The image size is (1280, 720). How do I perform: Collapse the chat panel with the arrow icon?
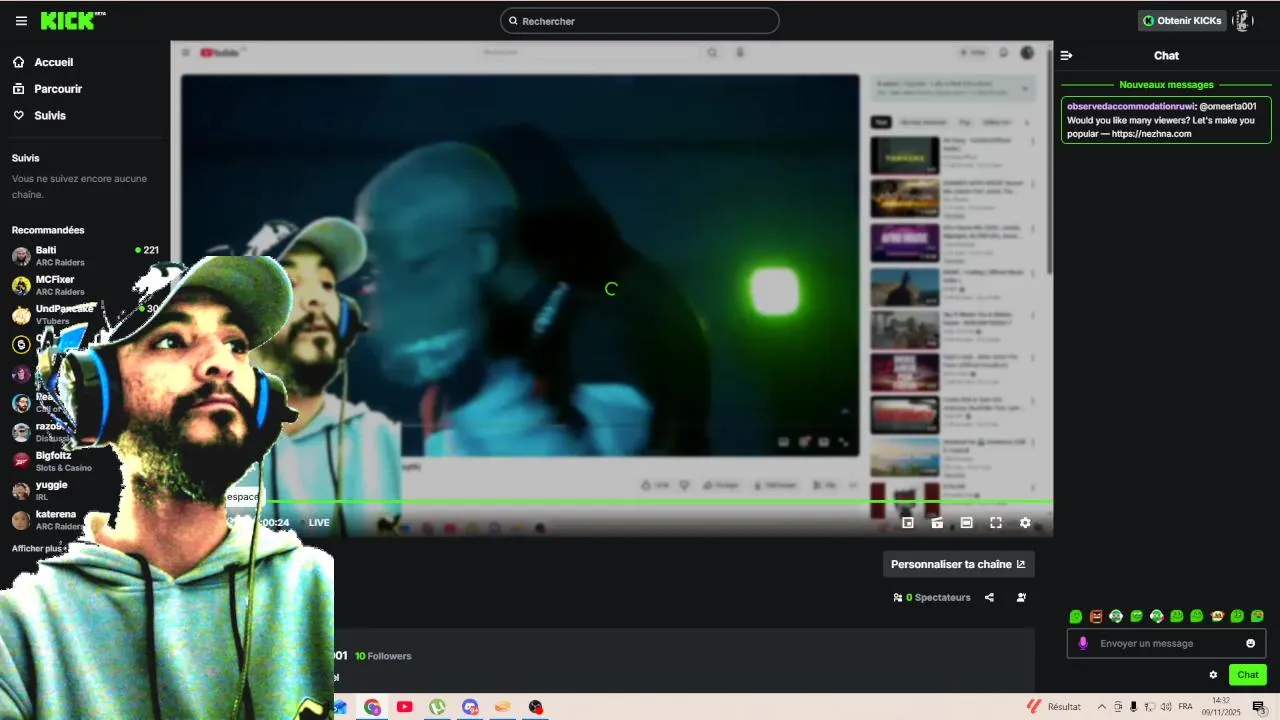coord(1066,56)
